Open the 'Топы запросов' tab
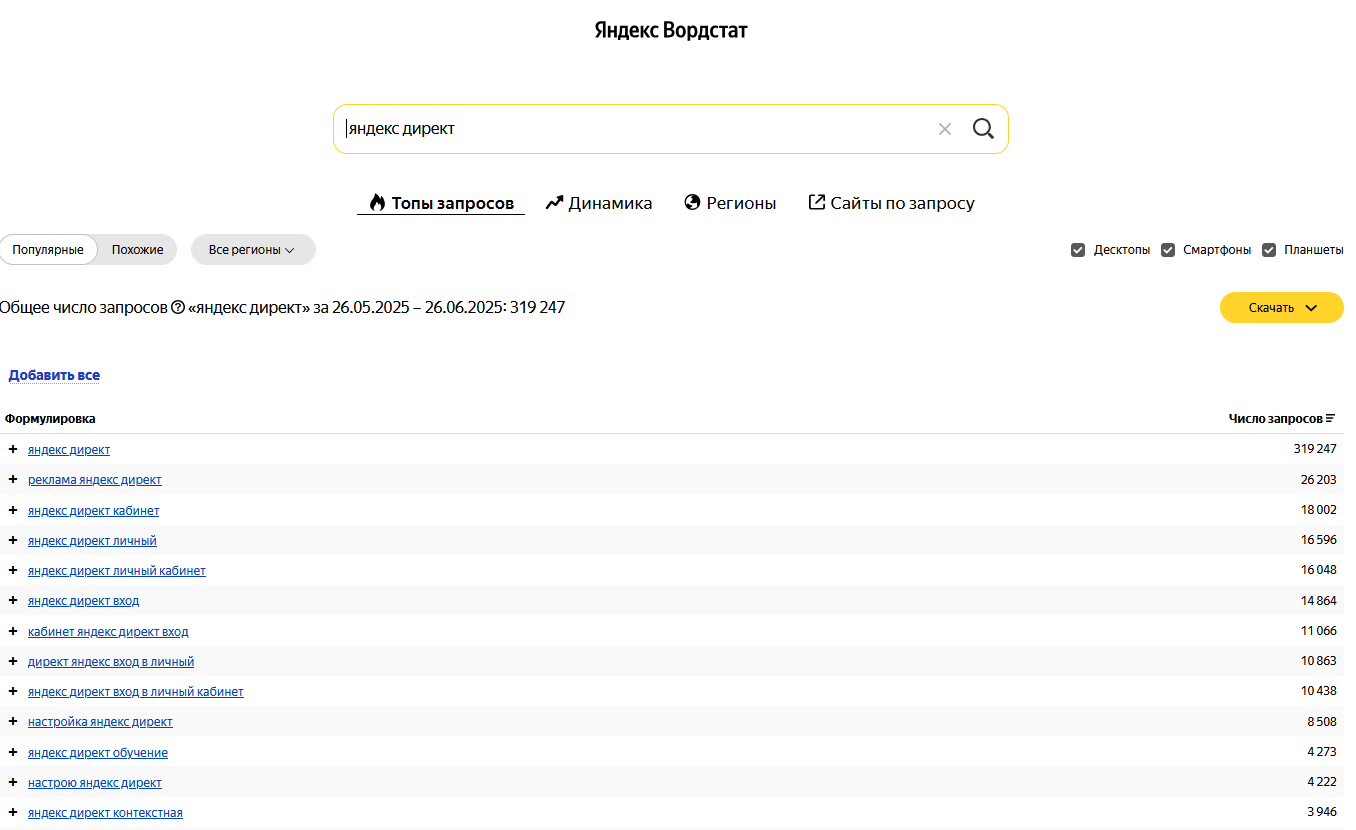Viewport: 1356px width, 830px height. click(441, 203)
